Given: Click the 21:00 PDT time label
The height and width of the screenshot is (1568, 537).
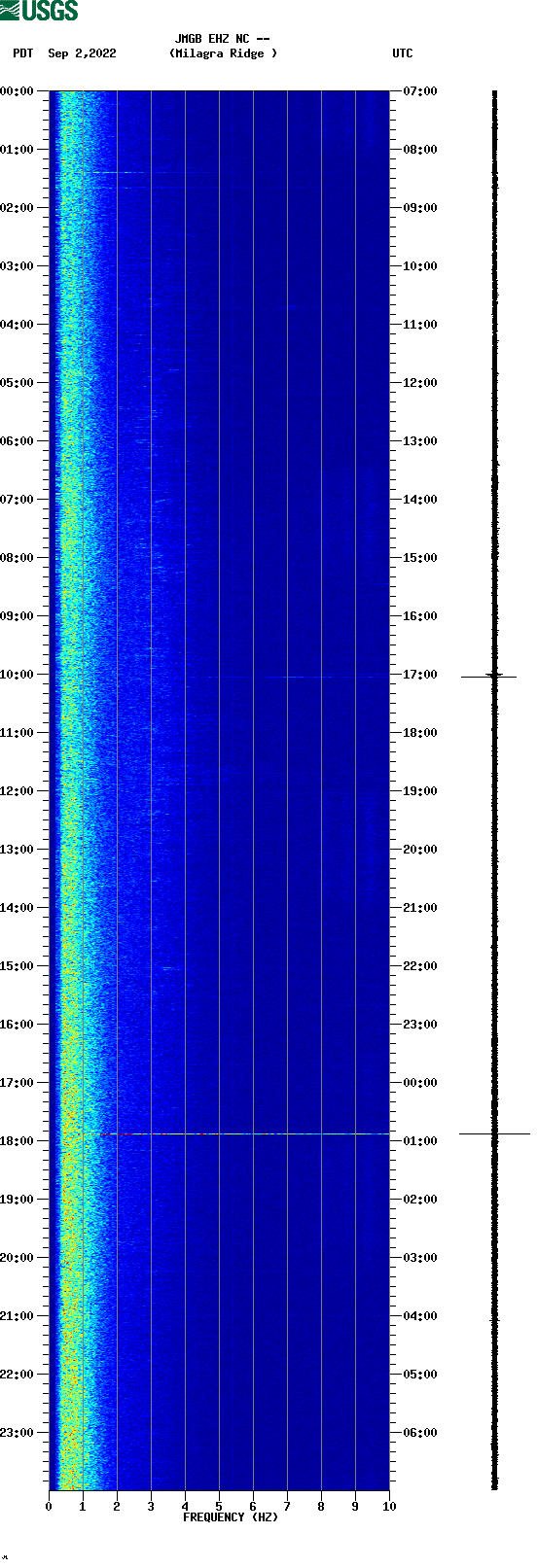Looking at the screenshot, I should tap(18, 1316).
